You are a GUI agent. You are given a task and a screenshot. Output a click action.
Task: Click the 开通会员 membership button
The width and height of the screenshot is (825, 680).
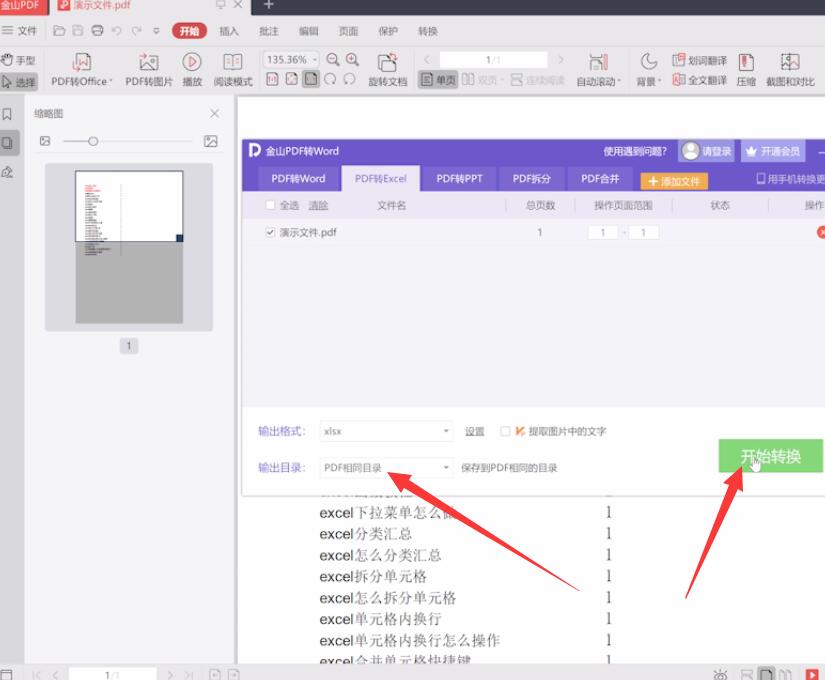[773, 151]
